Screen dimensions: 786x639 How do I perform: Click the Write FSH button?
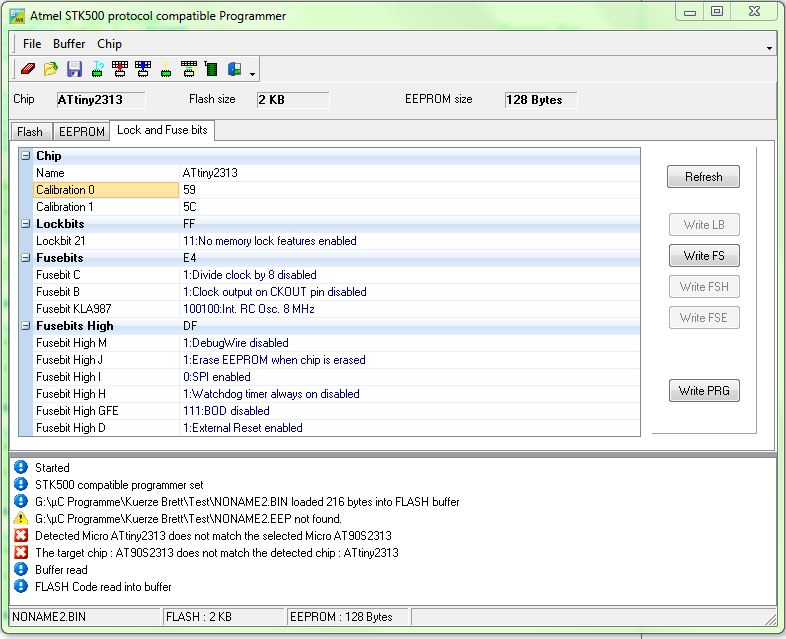tap(704, 287)
